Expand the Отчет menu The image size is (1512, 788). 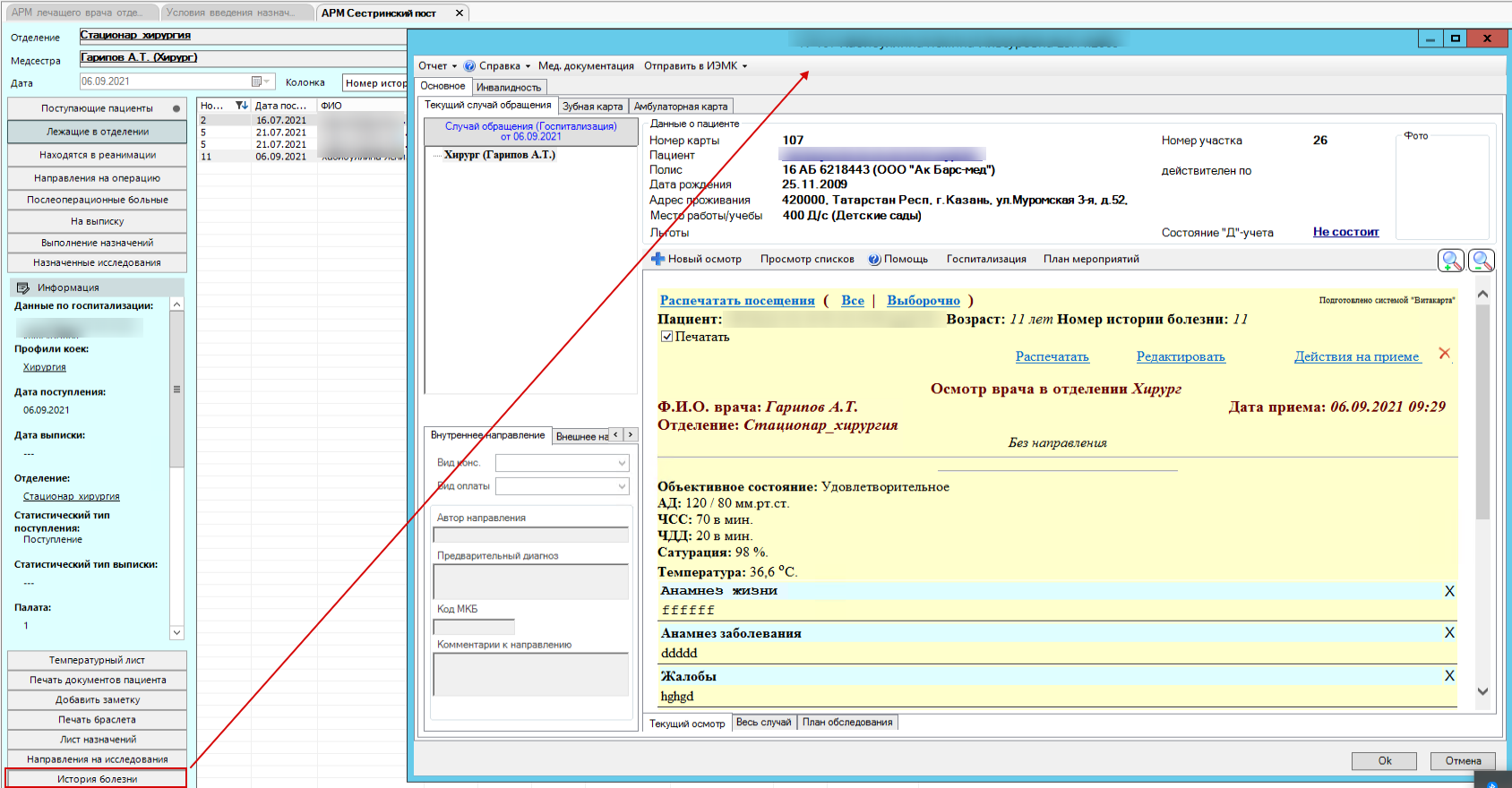pos(437,66)
